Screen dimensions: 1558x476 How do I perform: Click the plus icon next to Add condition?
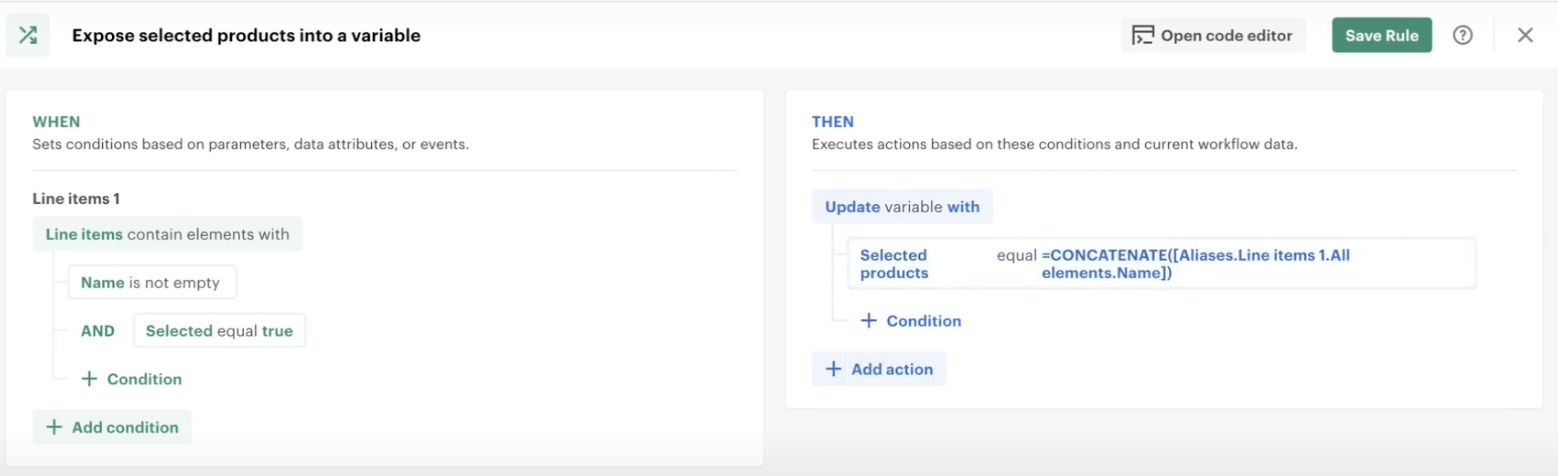54,427
